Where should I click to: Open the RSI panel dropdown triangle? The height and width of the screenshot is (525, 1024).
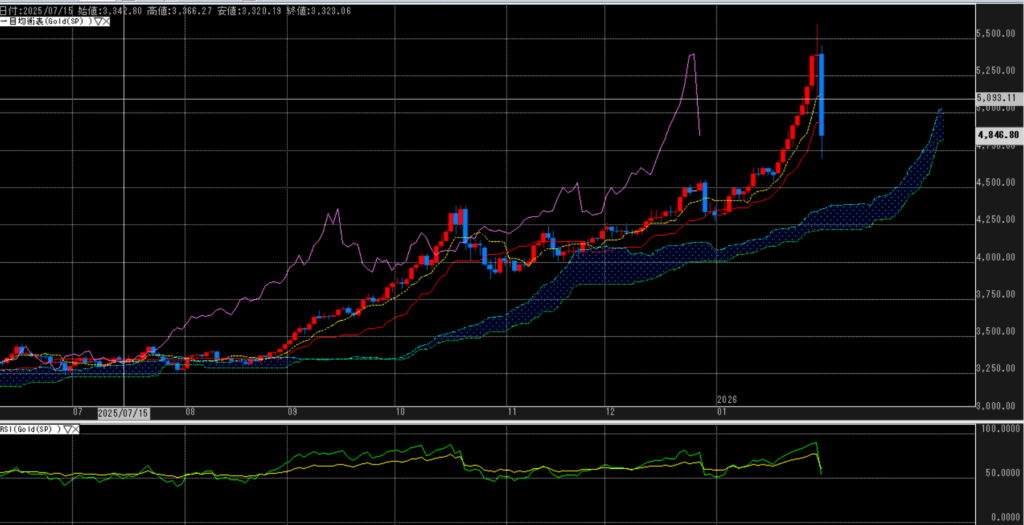tap(66, 429)
